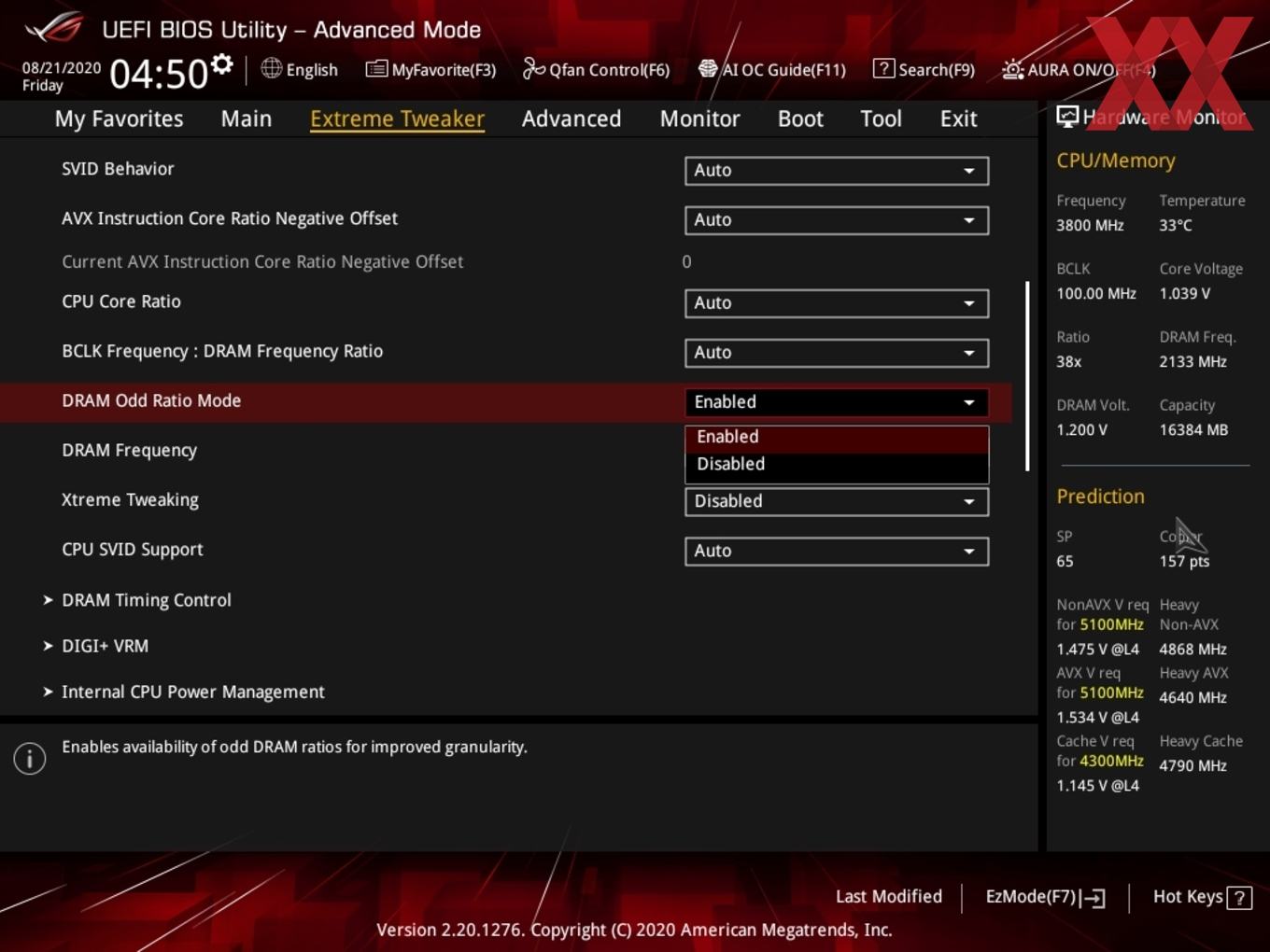Select SVID Behavior label
1270x952 pixels.
118,169
